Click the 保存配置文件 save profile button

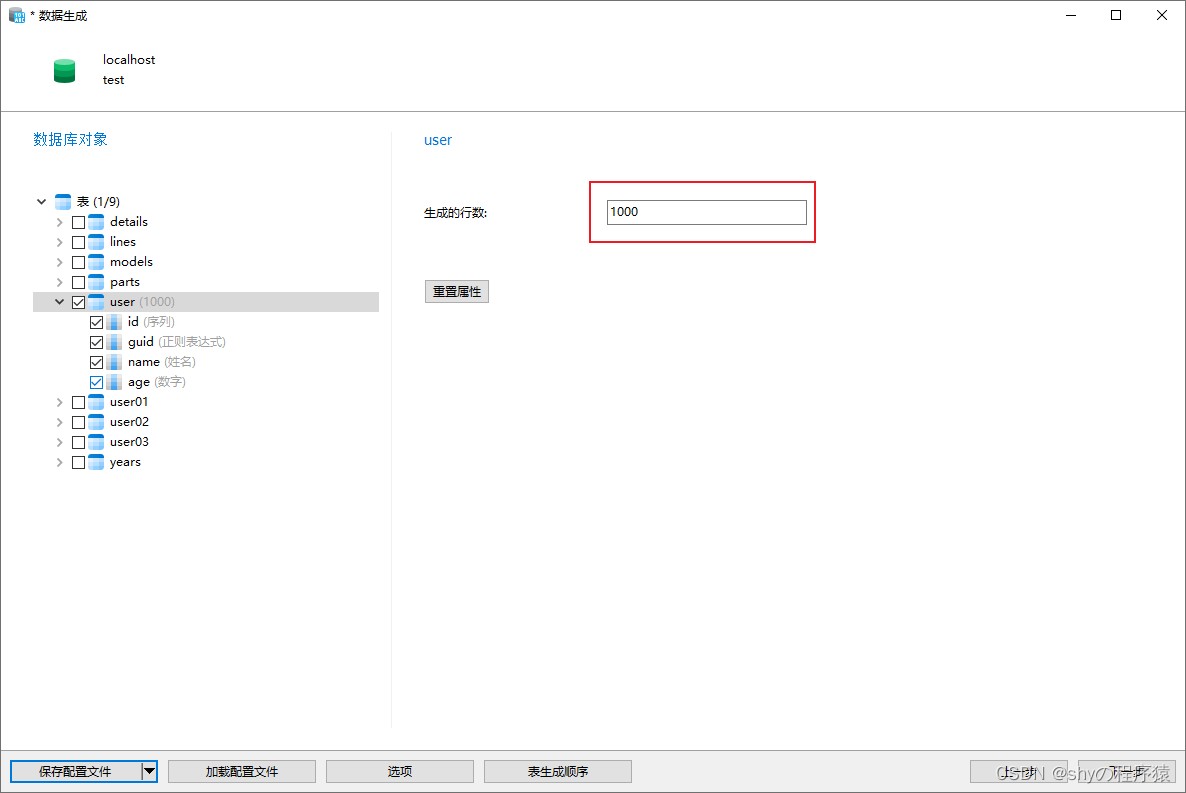(x=76, y=771)
